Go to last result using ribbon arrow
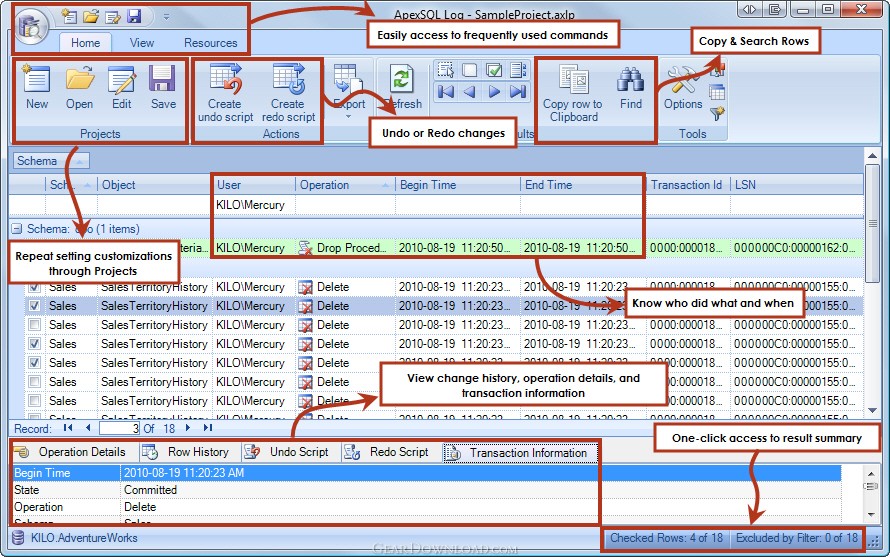 tap(518, 92)
